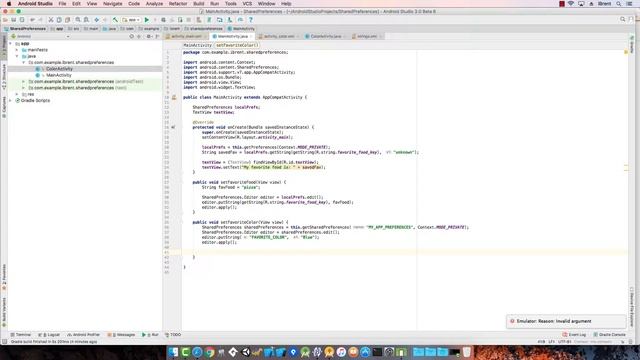Open the Refactor menu
Viewport: 640px width, 360px height.
[x=178, y=4]
